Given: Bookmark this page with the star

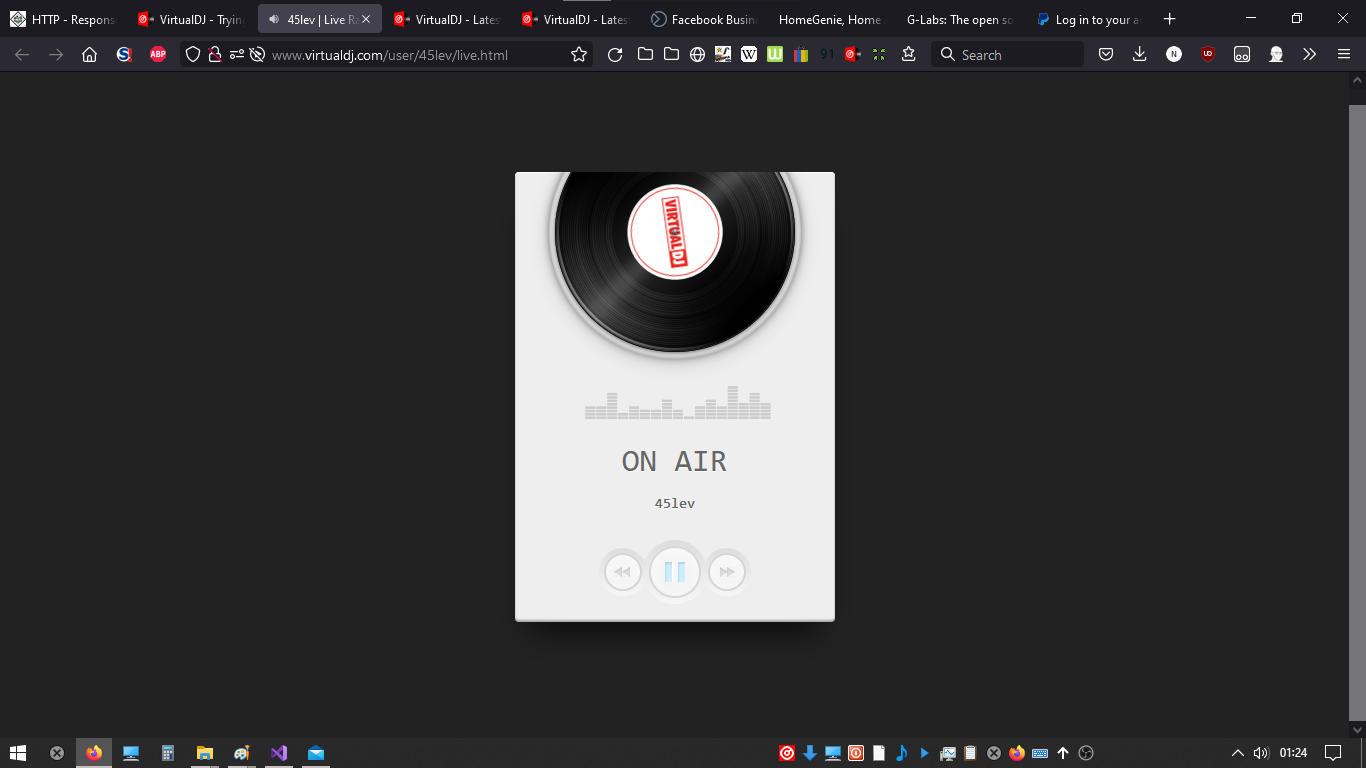Looking at the screenshot, I should [579, 55].
